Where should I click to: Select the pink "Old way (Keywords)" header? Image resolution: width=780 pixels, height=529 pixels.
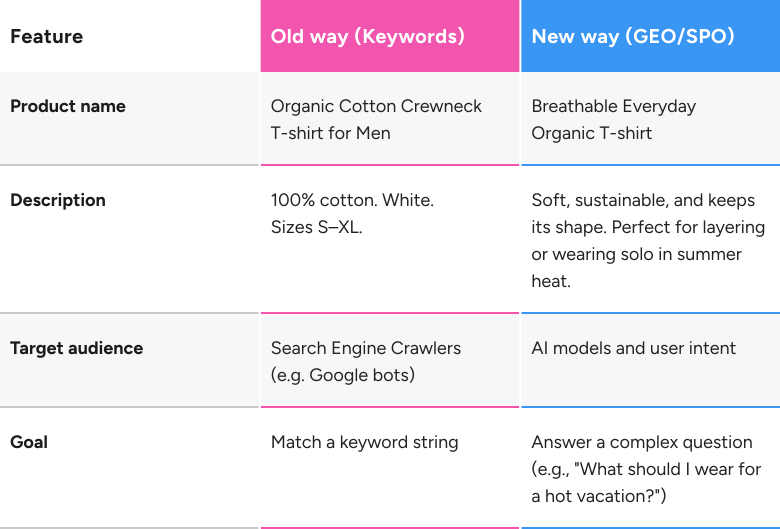tap(367, 37)
